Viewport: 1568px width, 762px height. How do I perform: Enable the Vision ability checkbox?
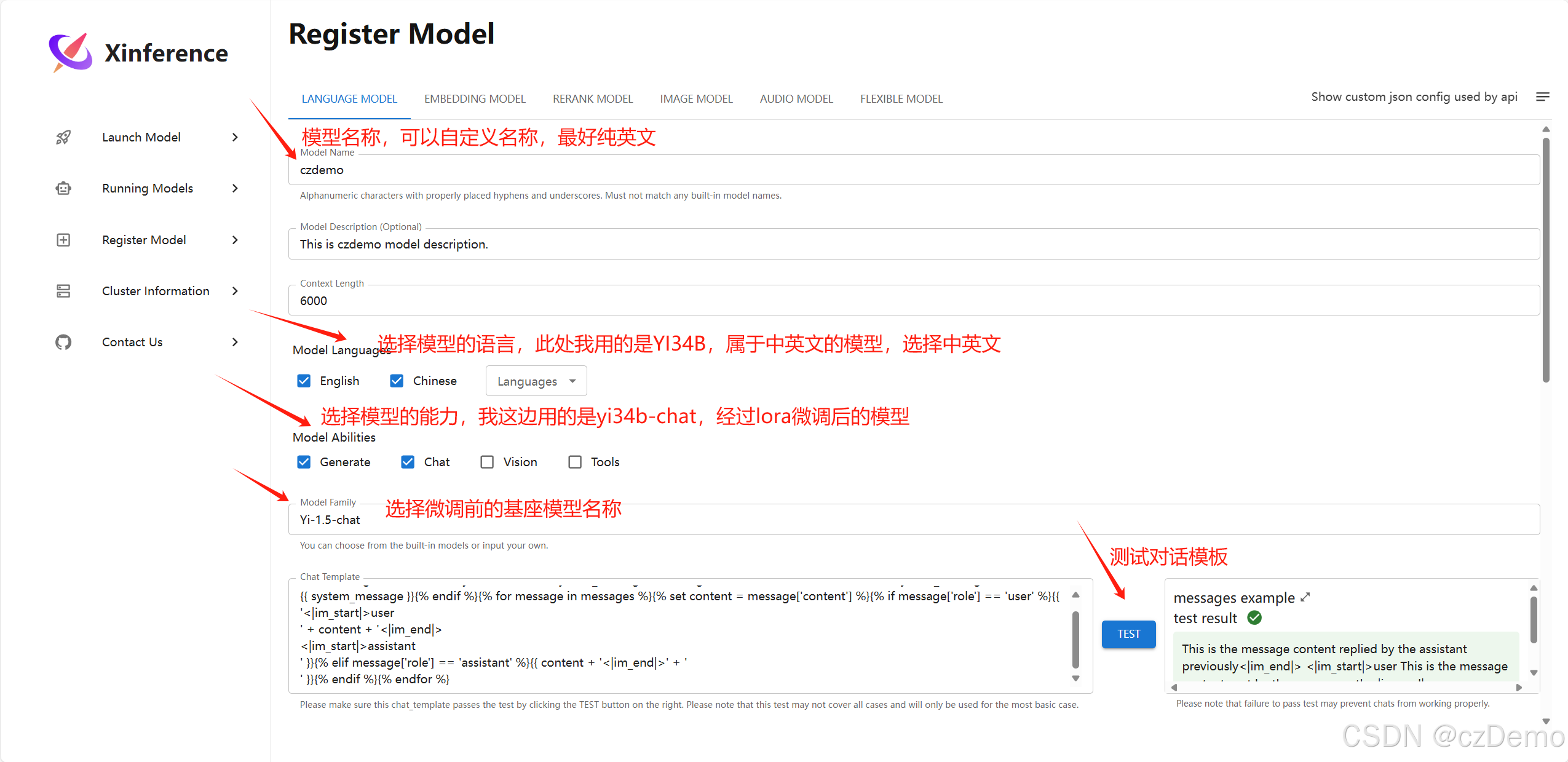pos(487,462)
